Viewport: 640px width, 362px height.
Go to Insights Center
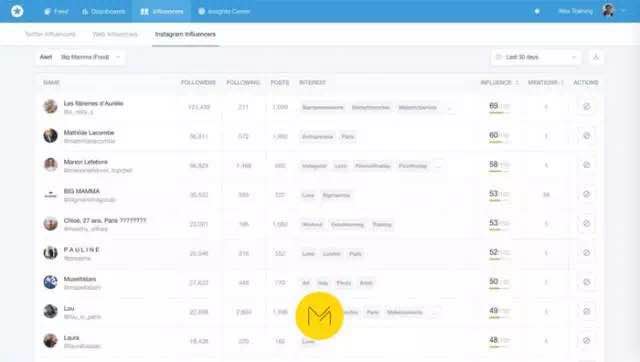point(224,11)
